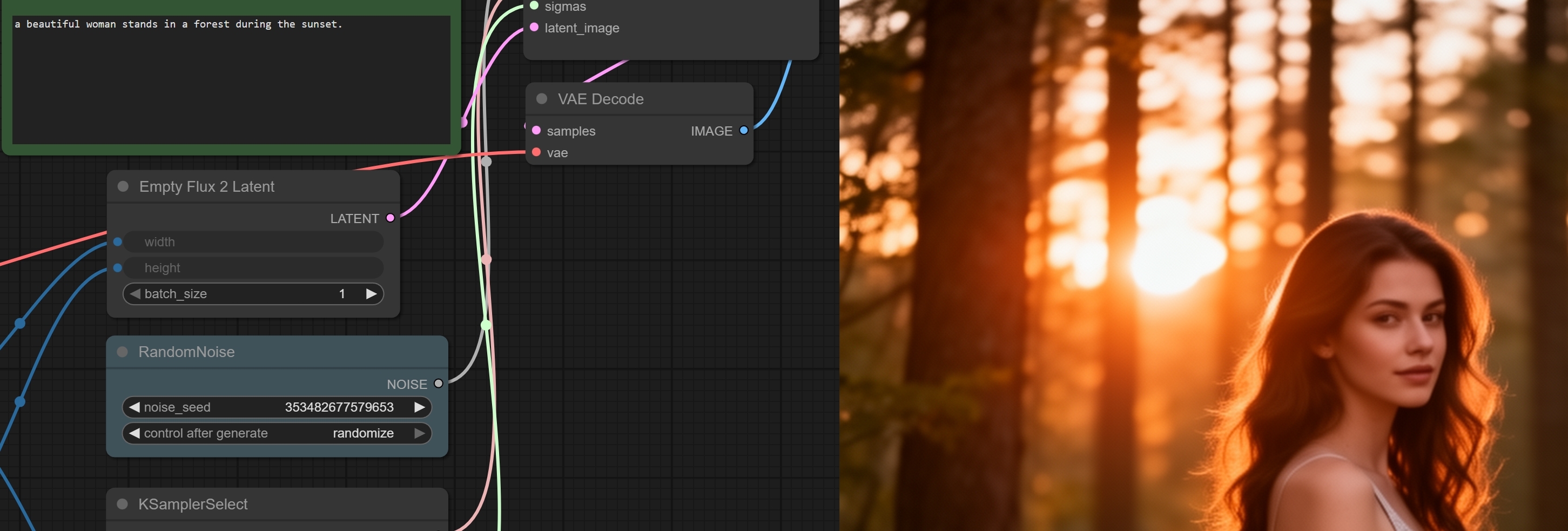Click the light green link midpoint dot
Screen dimensions: 1568x531
point(486,325)
